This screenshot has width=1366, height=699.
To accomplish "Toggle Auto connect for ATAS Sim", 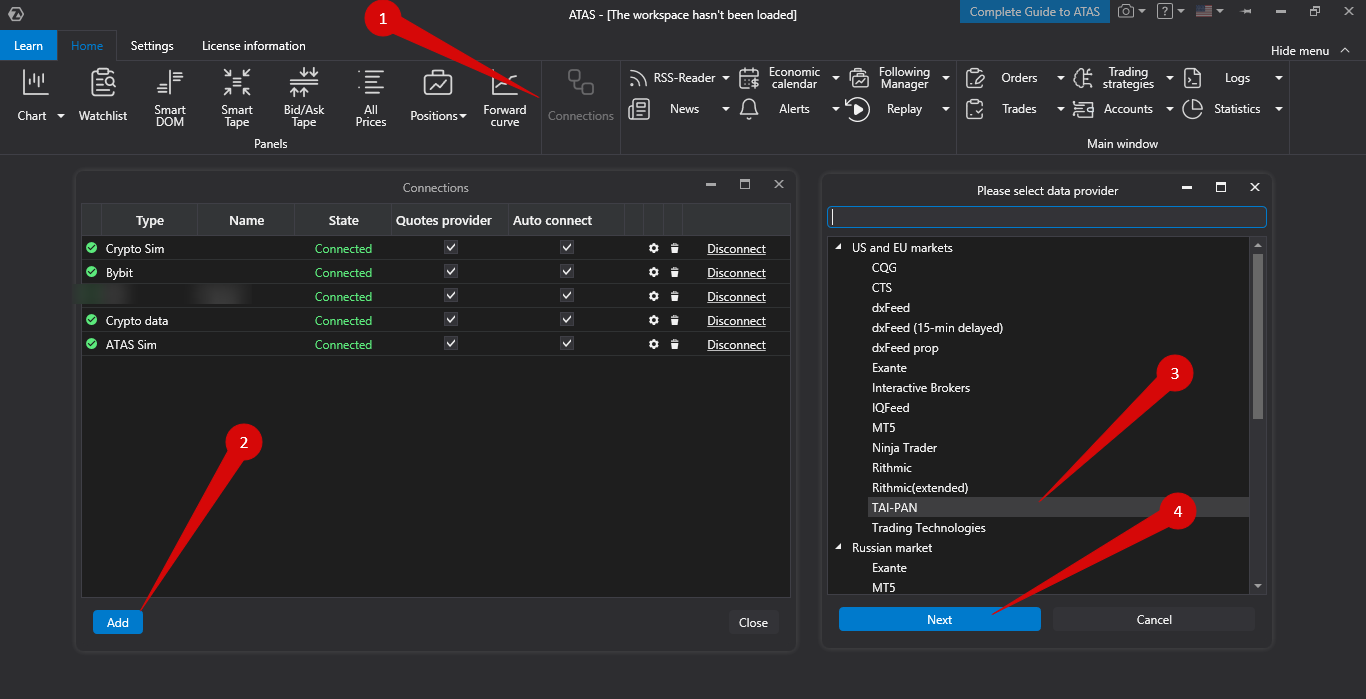I will coord(567,343).
